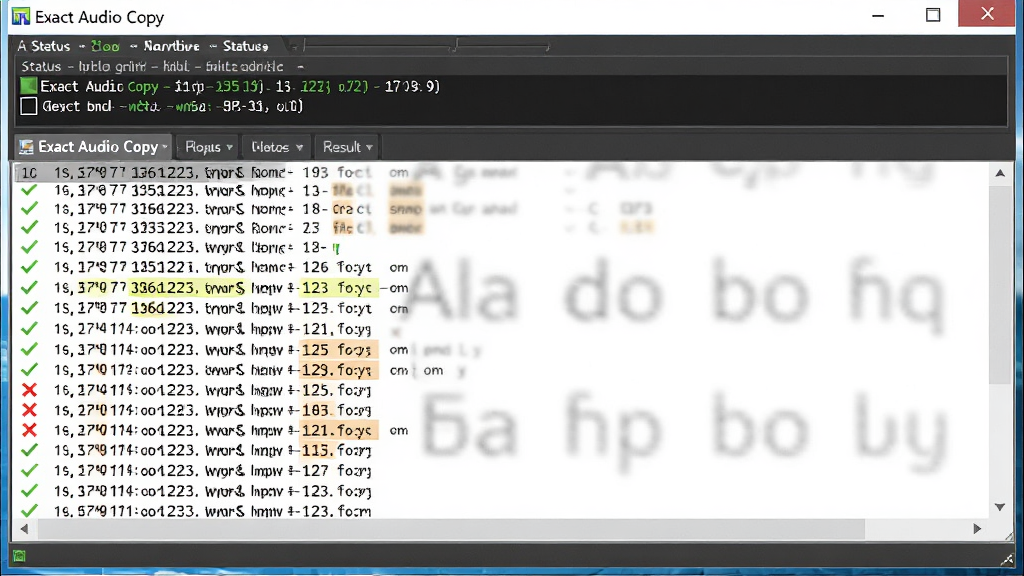Click the horizontal scrollbar thumb
Image resolution: width=1024 pixels, height=576 pixels.
point(451,529)
